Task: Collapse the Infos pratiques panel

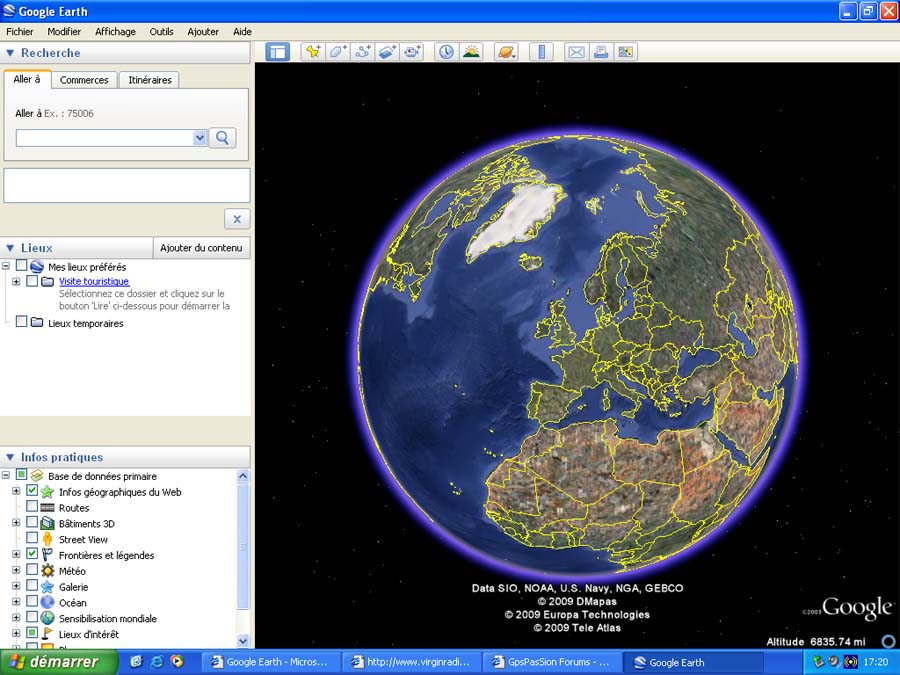Action: tap(10, 457)
